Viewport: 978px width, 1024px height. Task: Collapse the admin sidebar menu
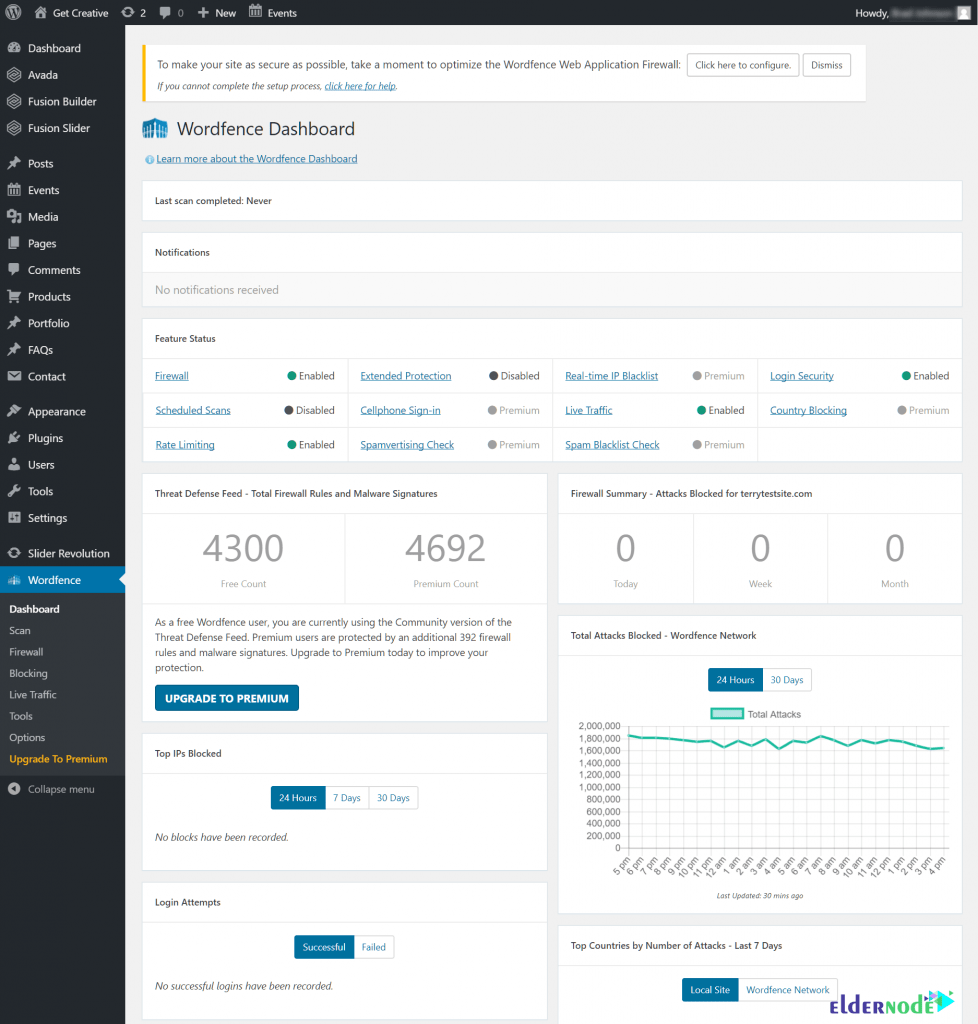tap(16, 789)
